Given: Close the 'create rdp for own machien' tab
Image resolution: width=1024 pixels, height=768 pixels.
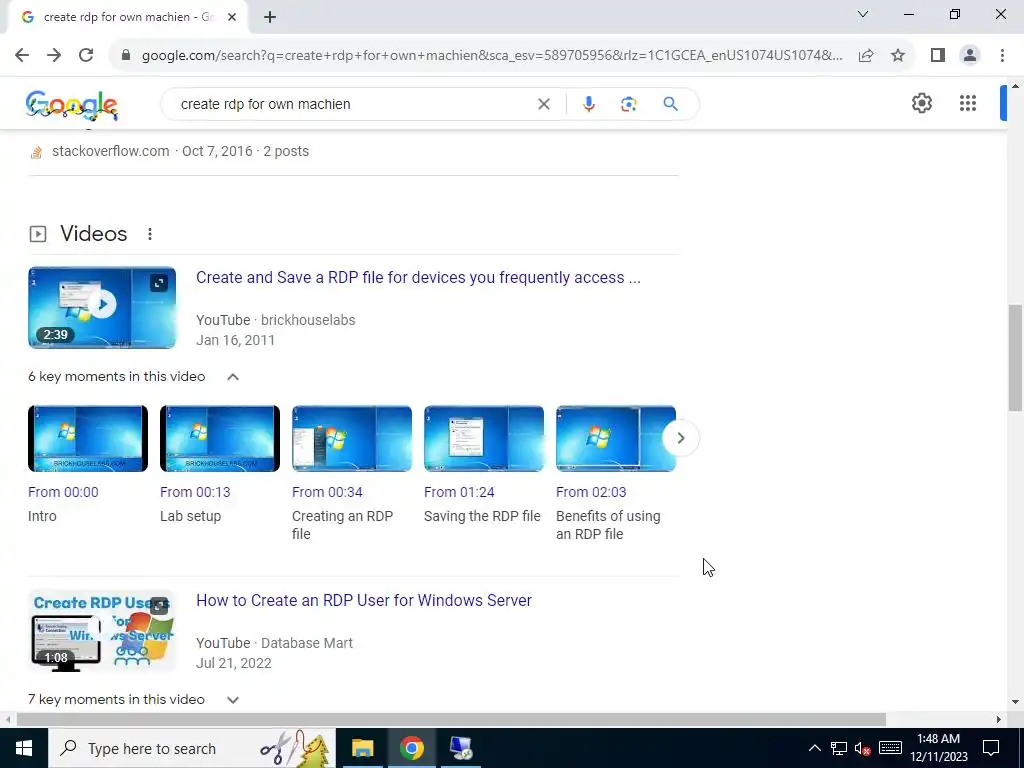Looking at the screenshot, I should click(232, 17).
